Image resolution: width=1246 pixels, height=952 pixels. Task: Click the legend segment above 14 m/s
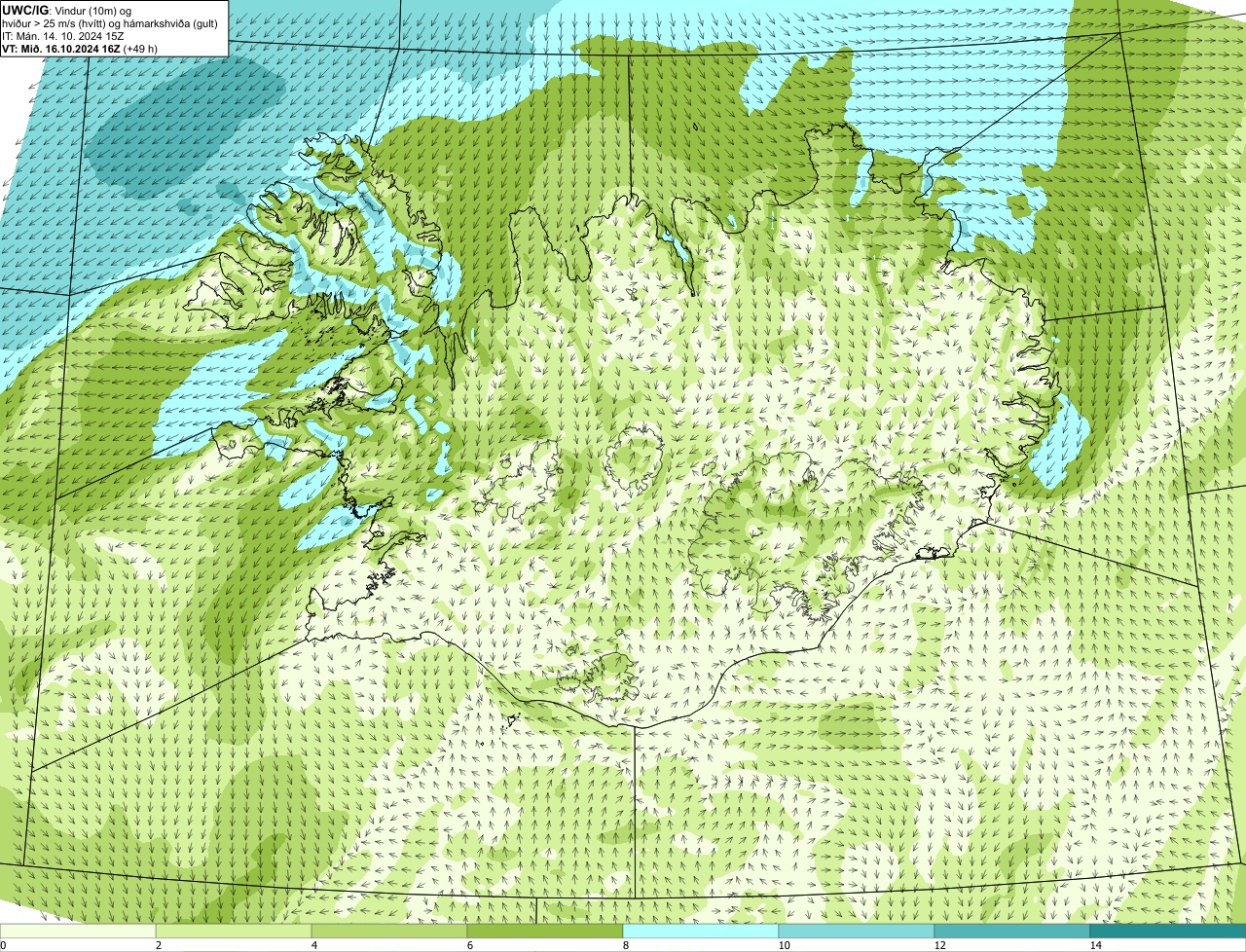click(x=1168, y=931)
